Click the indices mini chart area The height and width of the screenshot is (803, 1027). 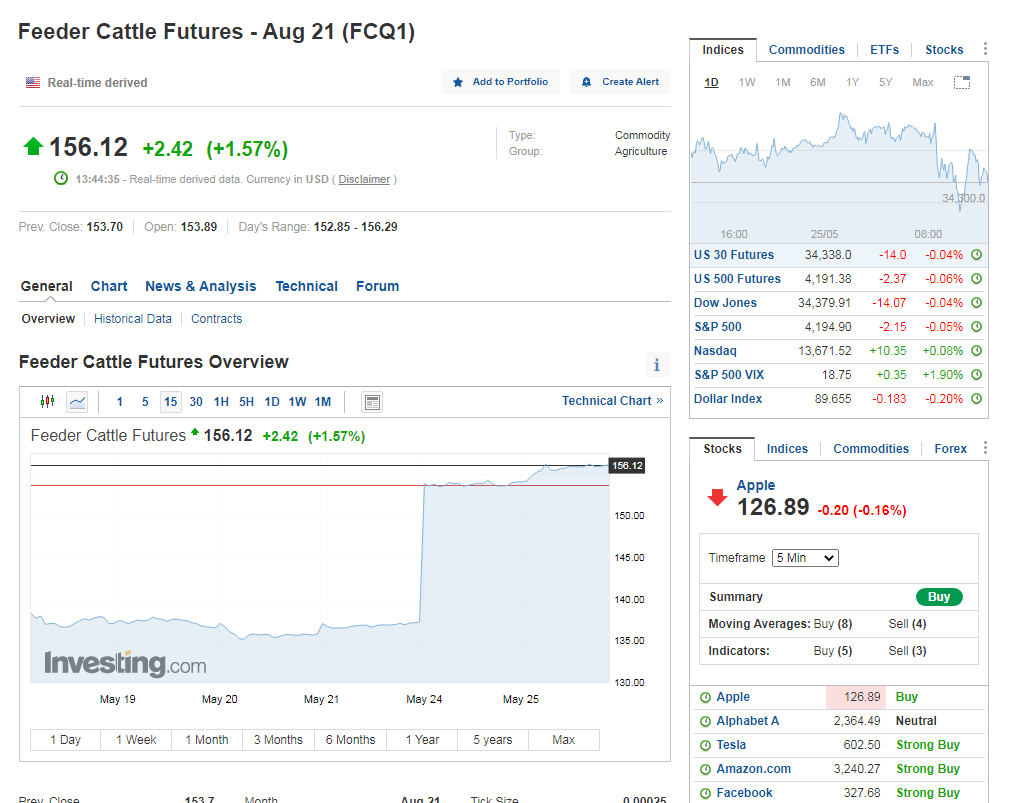point(839,170)
